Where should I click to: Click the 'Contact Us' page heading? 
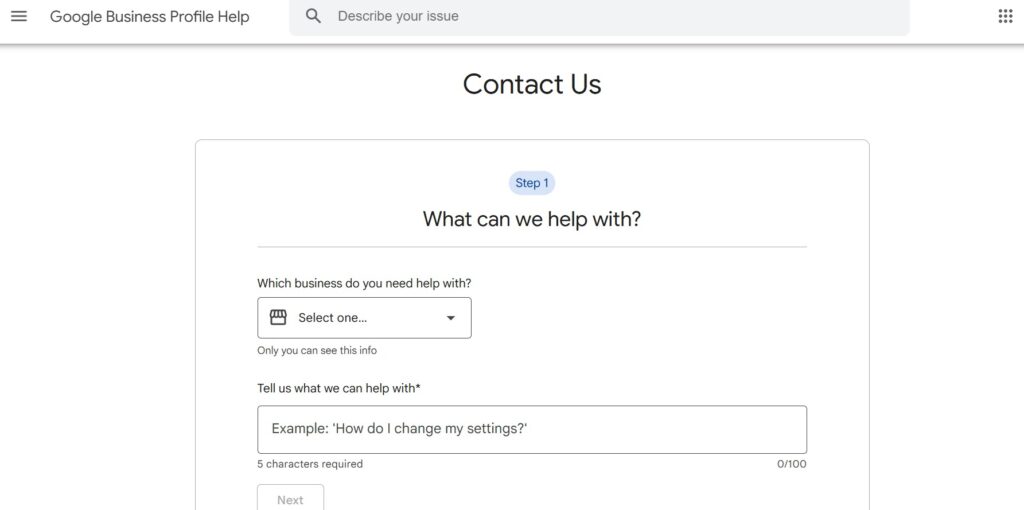[531, 84]
